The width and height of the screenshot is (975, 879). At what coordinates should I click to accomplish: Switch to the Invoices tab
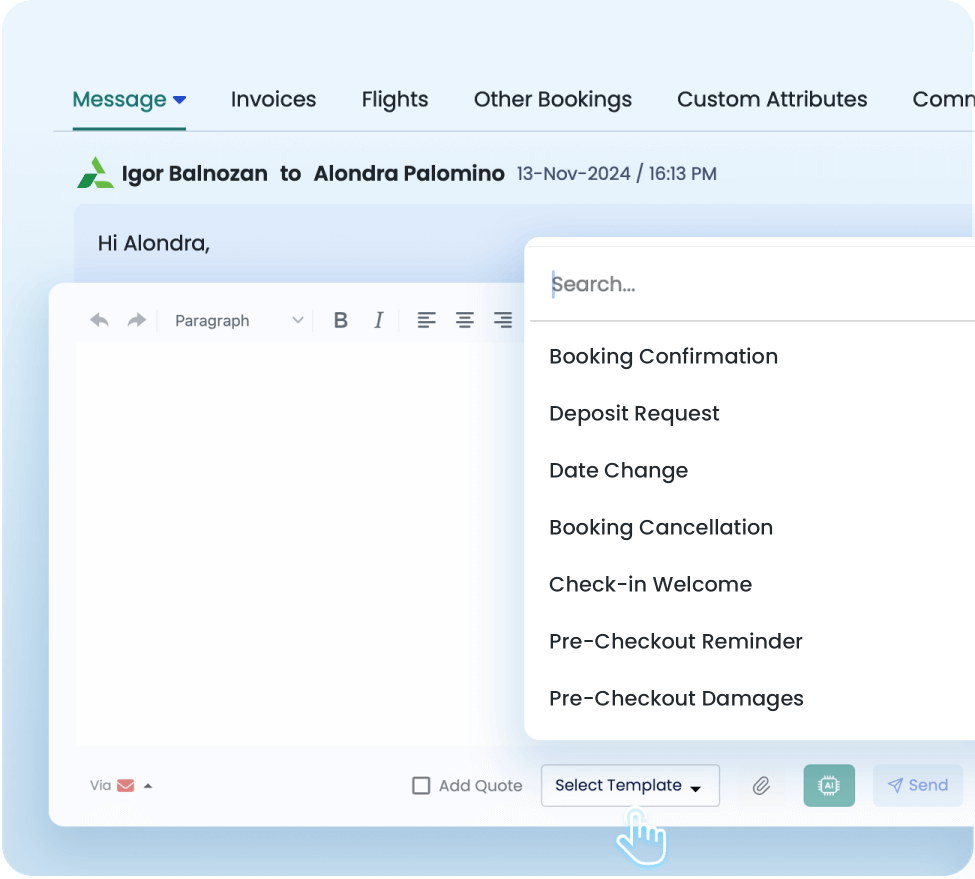tap(273, 99)
